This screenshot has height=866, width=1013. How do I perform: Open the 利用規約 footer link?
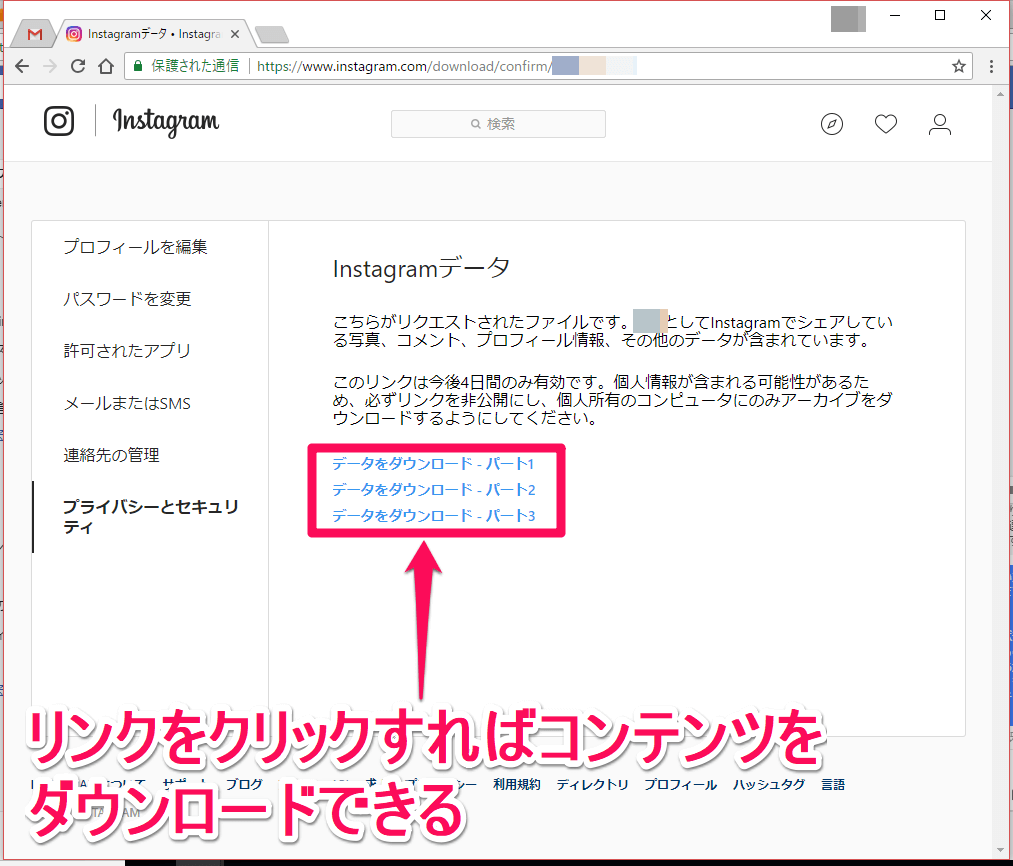pos(516,784)
